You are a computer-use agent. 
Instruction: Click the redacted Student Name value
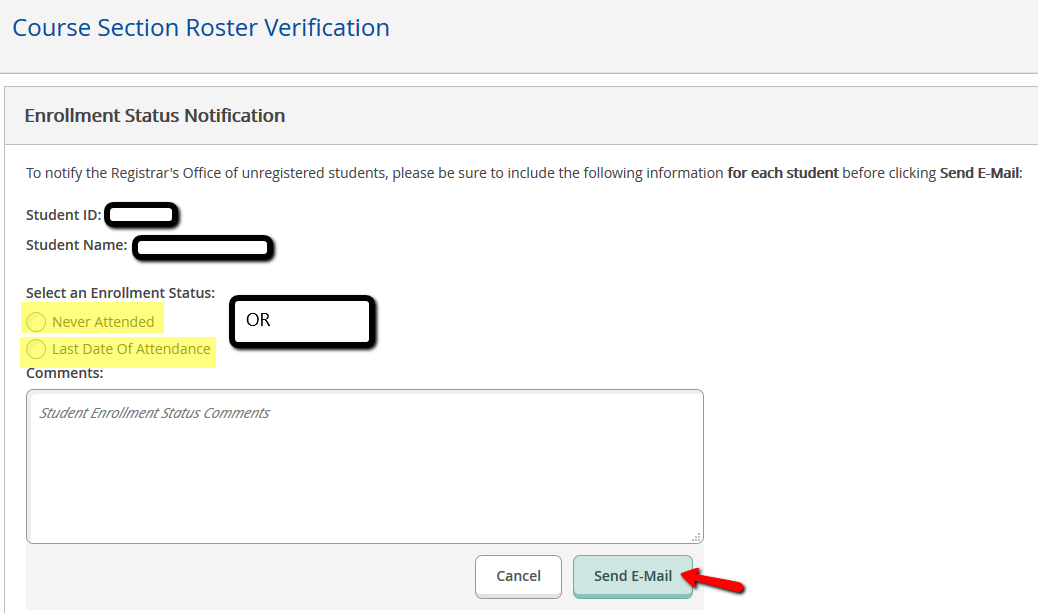(203, 247)
